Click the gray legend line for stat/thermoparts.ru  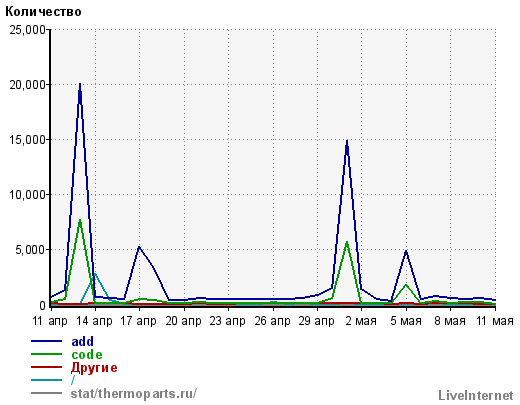coord(46,393)
